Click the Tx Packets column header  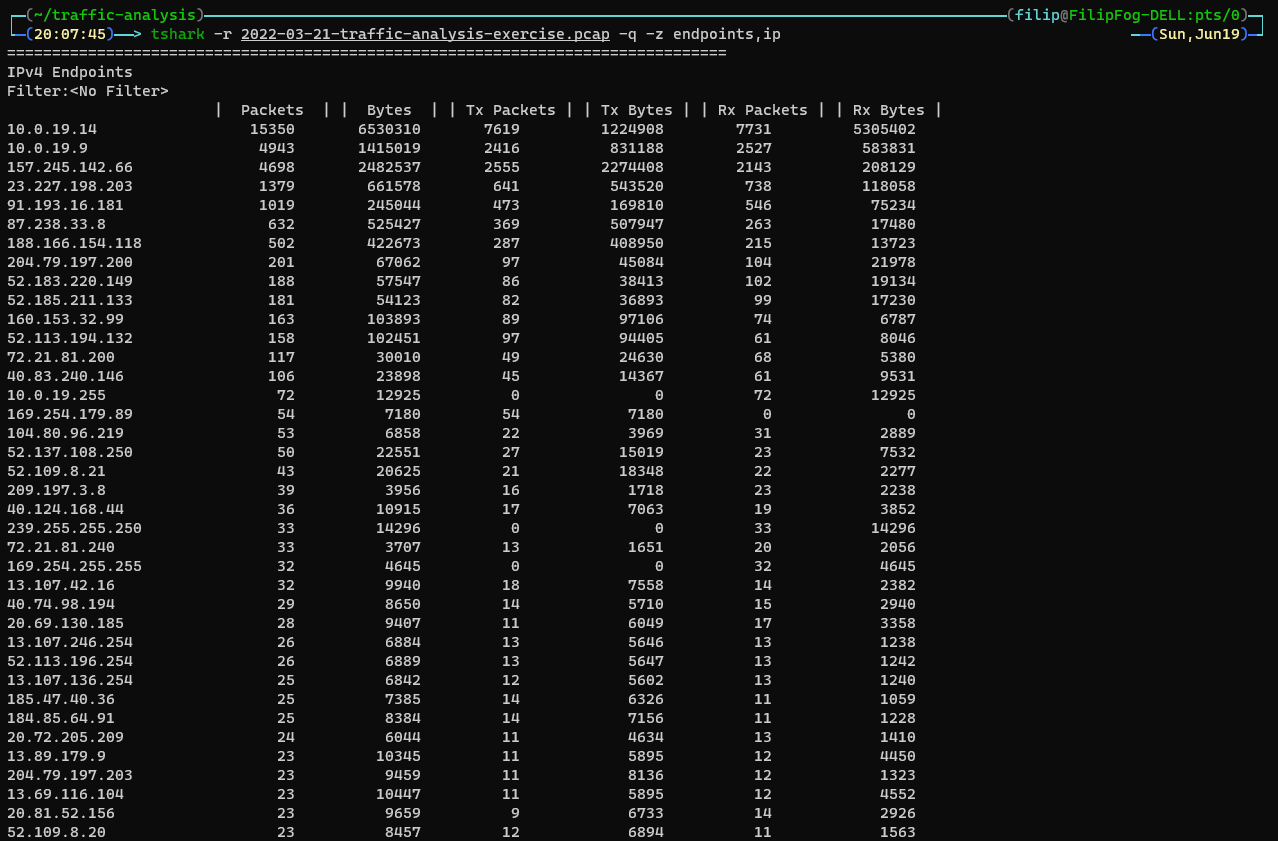tap(510, 110)
